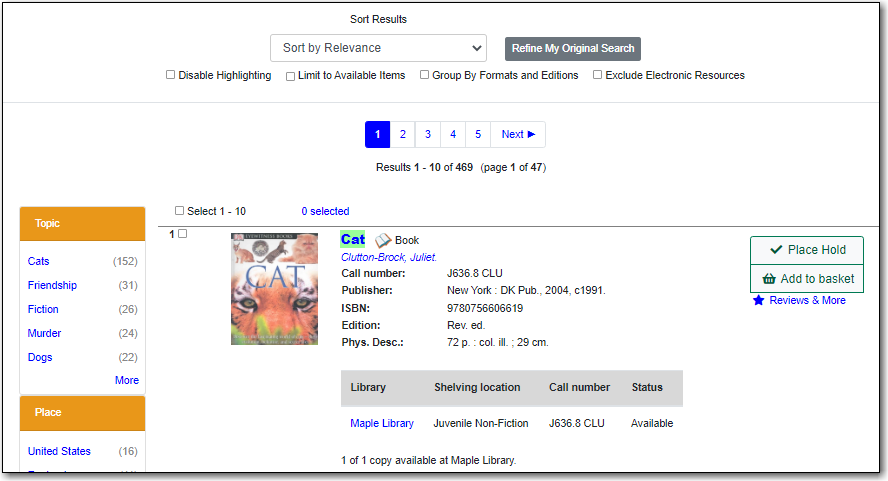Check Limit to Available Items

291,76
